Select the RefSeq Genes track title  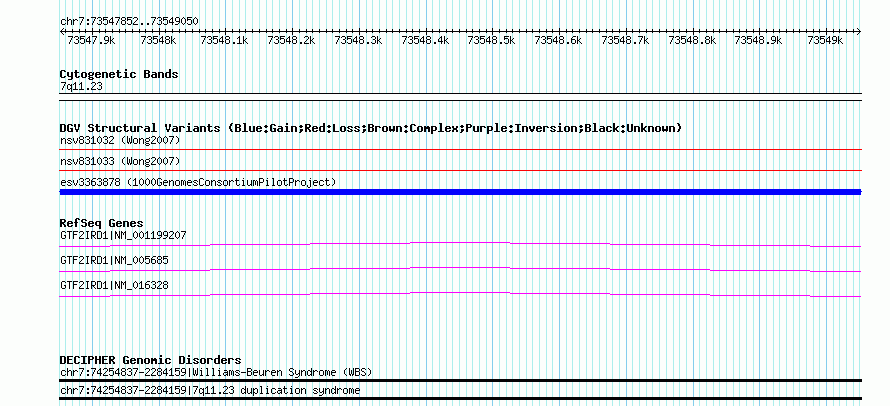click(102, 223)
